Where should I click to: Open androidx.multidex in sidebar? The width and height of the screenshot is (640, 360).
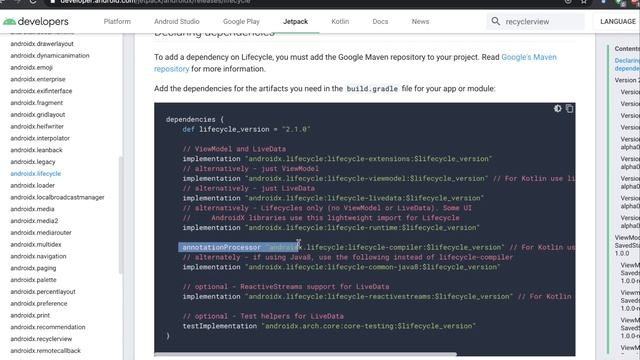(x=36, y=245)
